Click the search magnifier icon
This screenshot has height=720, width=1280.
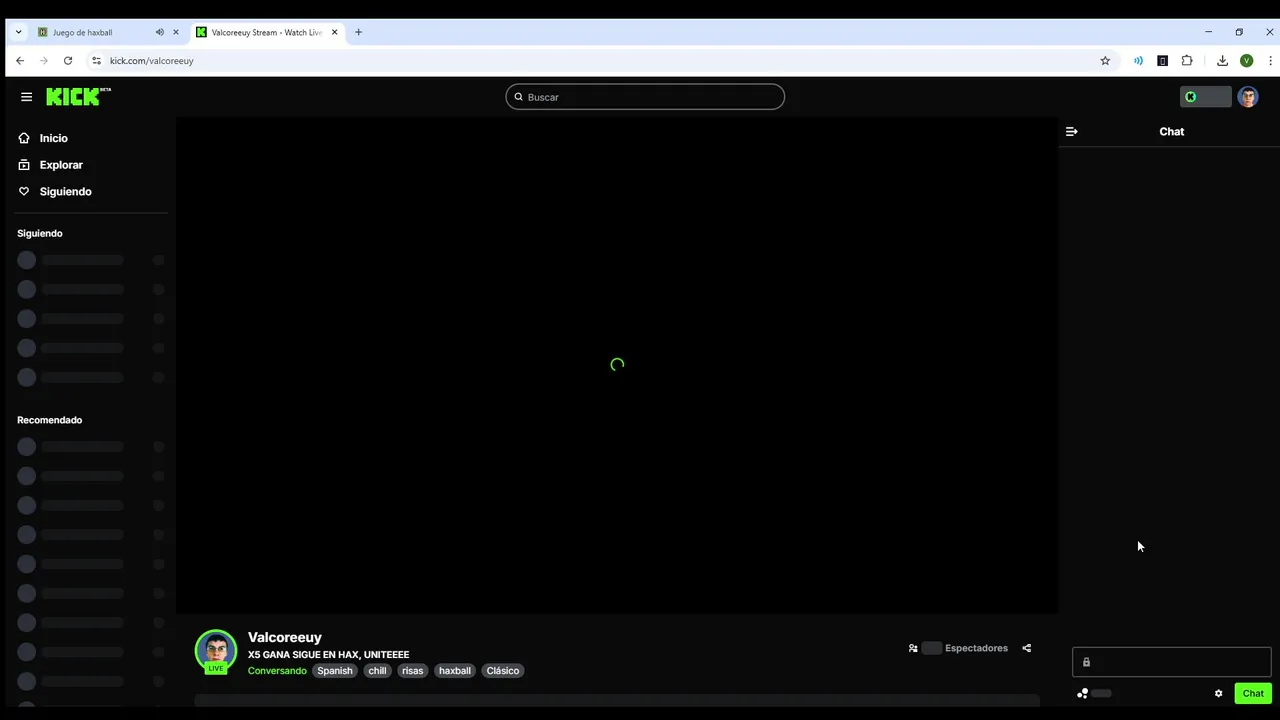[518, 97]
